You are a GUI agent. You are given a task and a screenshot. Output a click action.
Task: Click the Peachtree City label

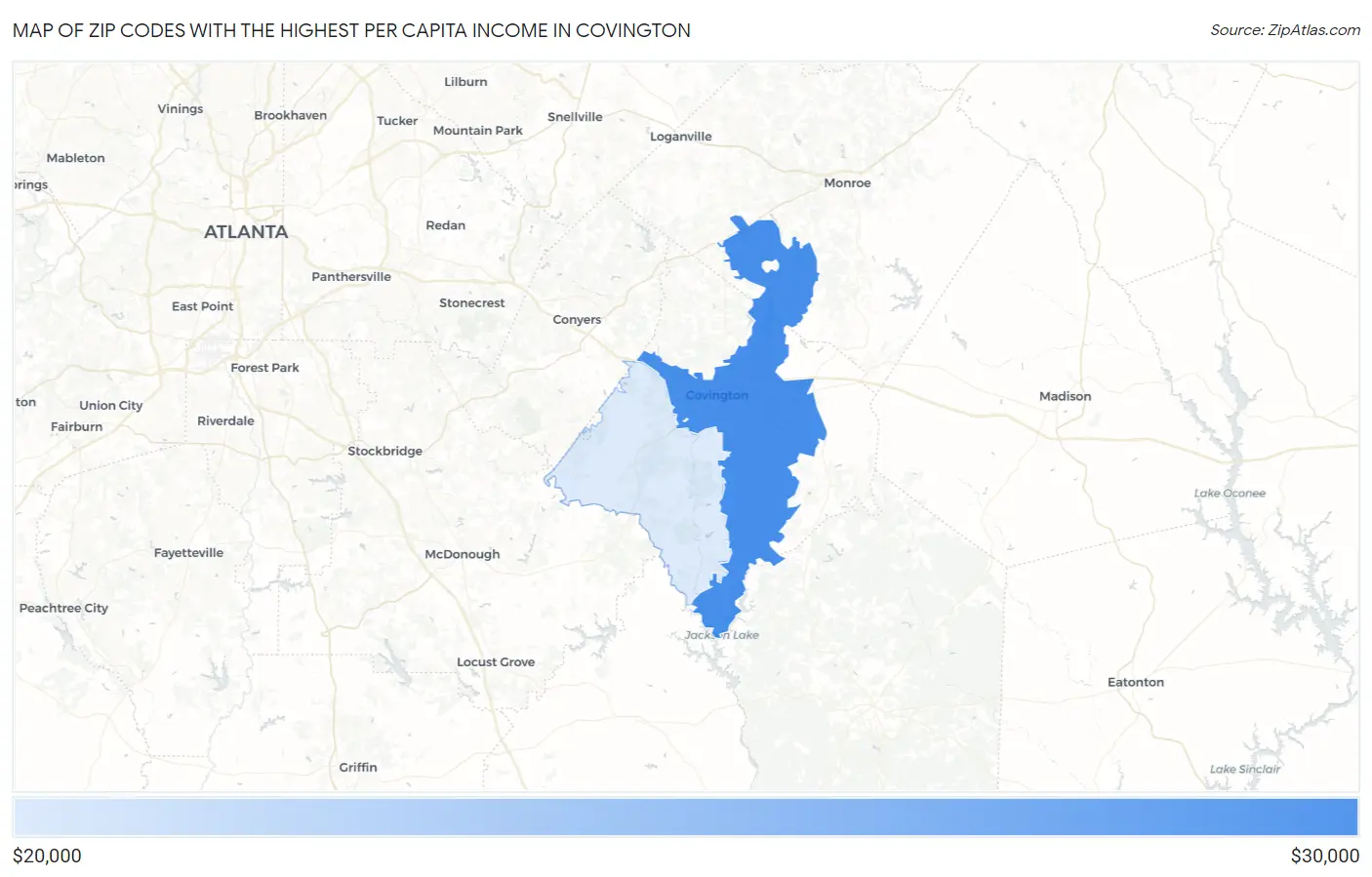[63, 608]
